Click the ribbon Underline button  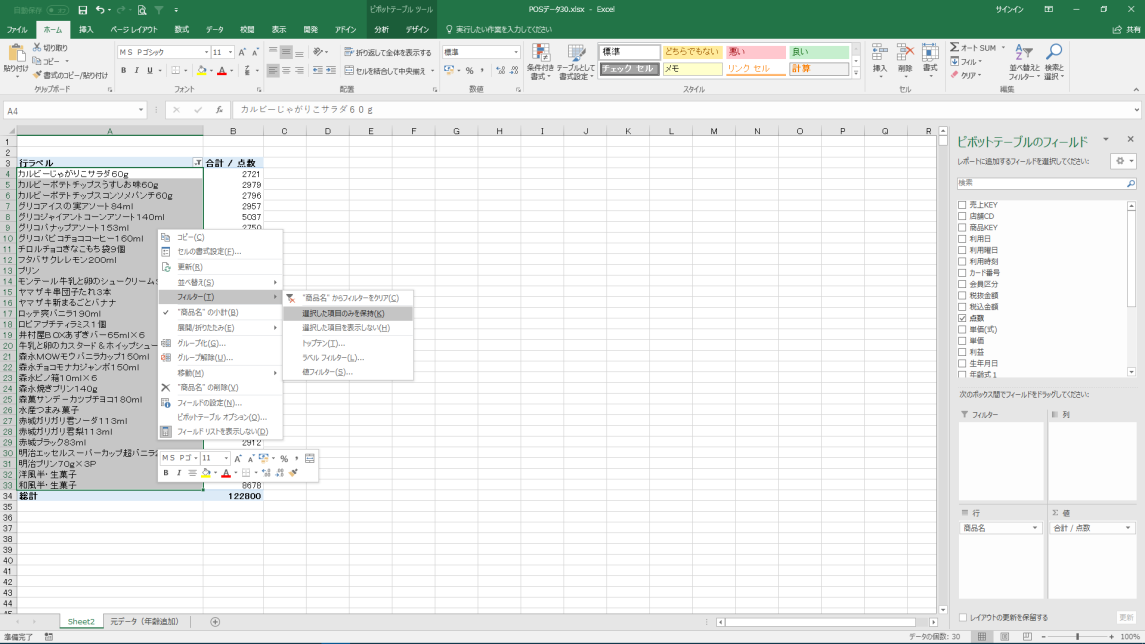click(150, 71)
